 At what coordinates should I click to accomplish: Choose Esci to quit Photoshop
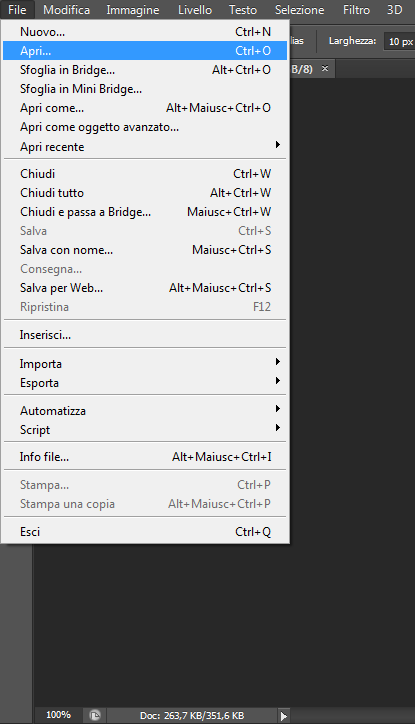click(145, 531)
